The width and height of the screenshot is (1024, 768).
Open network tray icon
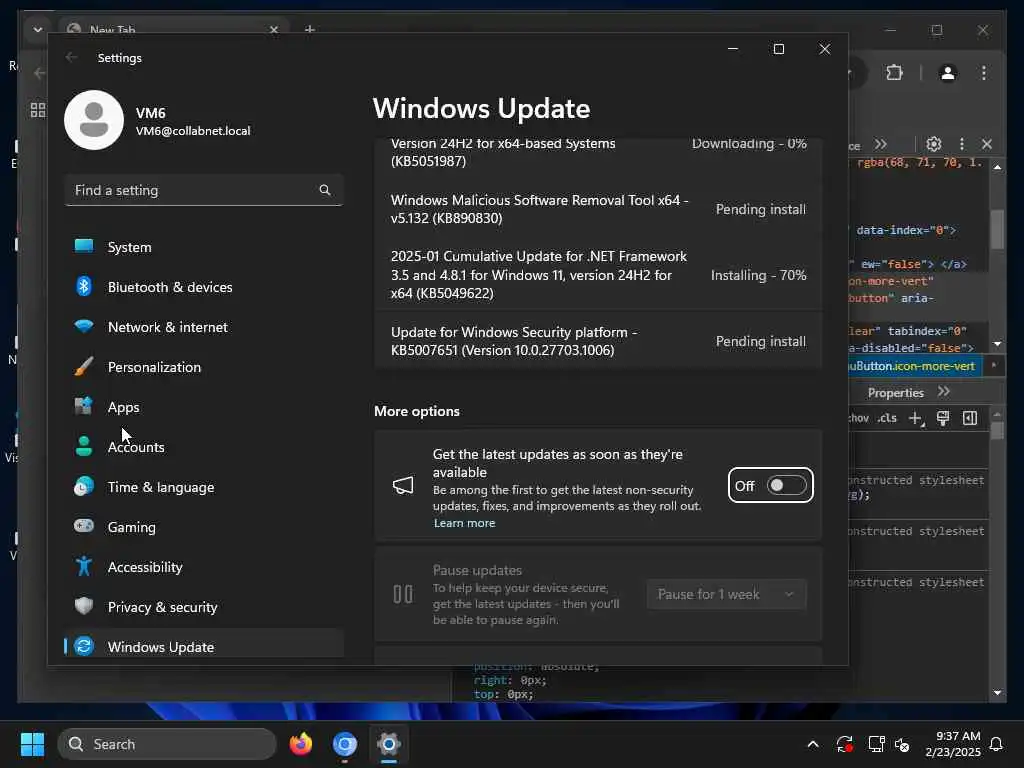[x=876, y=744]
